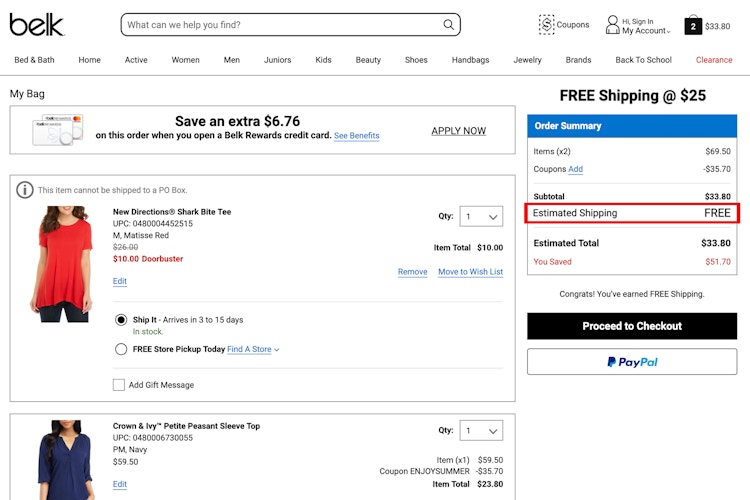Open the Back To School menu
This screenshot has width=750, height=500.
pyautogui.click(x=643, y=60)
